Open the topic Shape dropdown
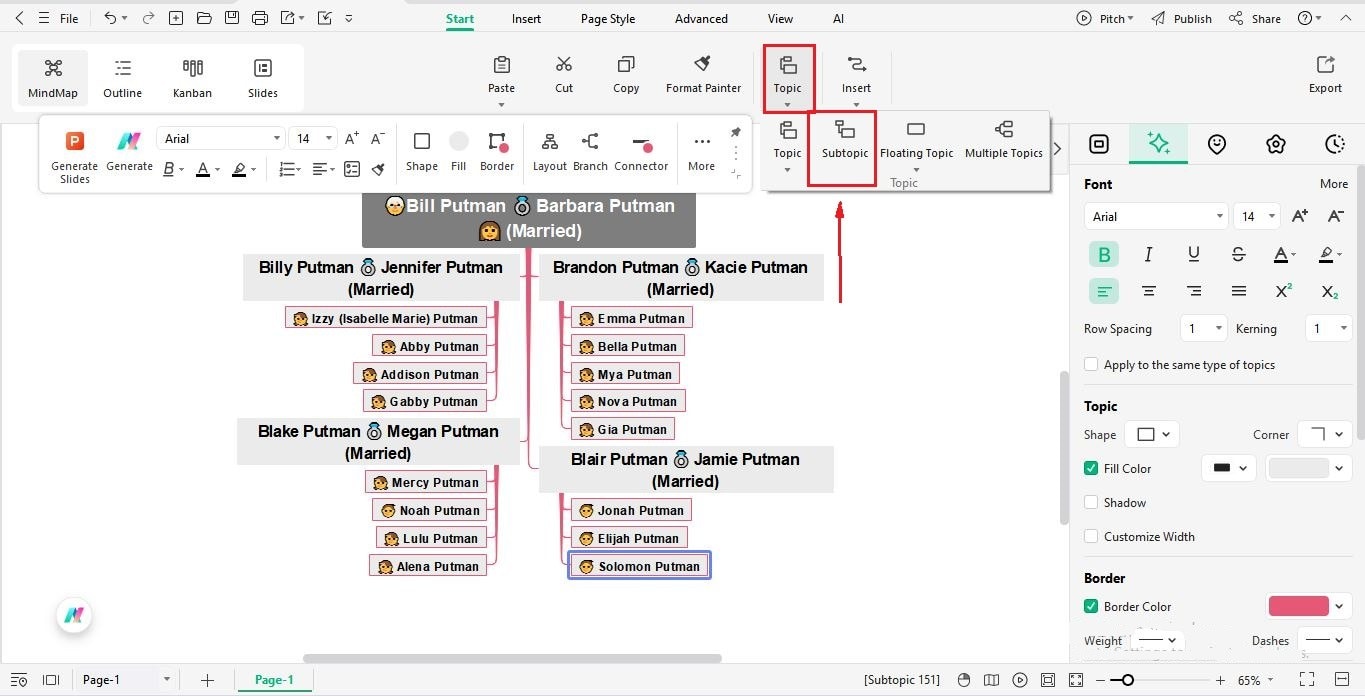1365x696 pixels. point(1152,434)
